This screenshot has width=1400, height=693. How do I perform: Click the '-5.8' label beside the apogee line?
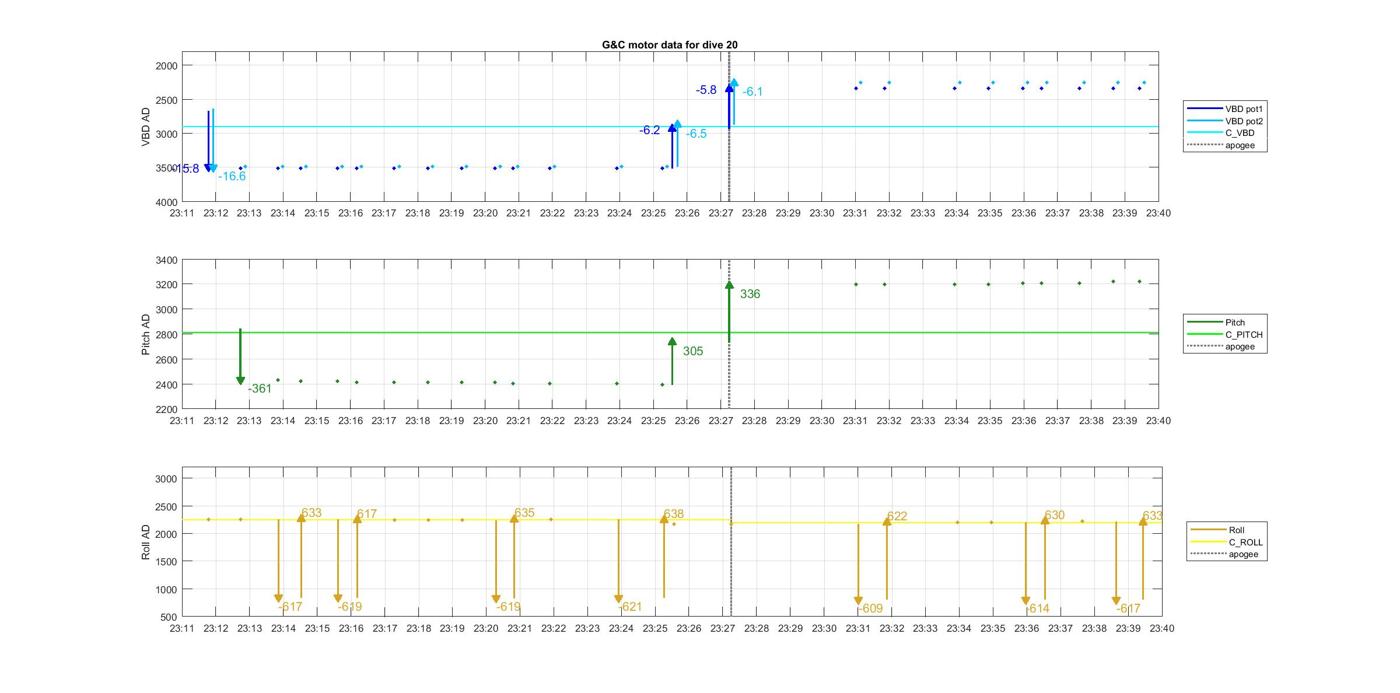click(706, 90)
